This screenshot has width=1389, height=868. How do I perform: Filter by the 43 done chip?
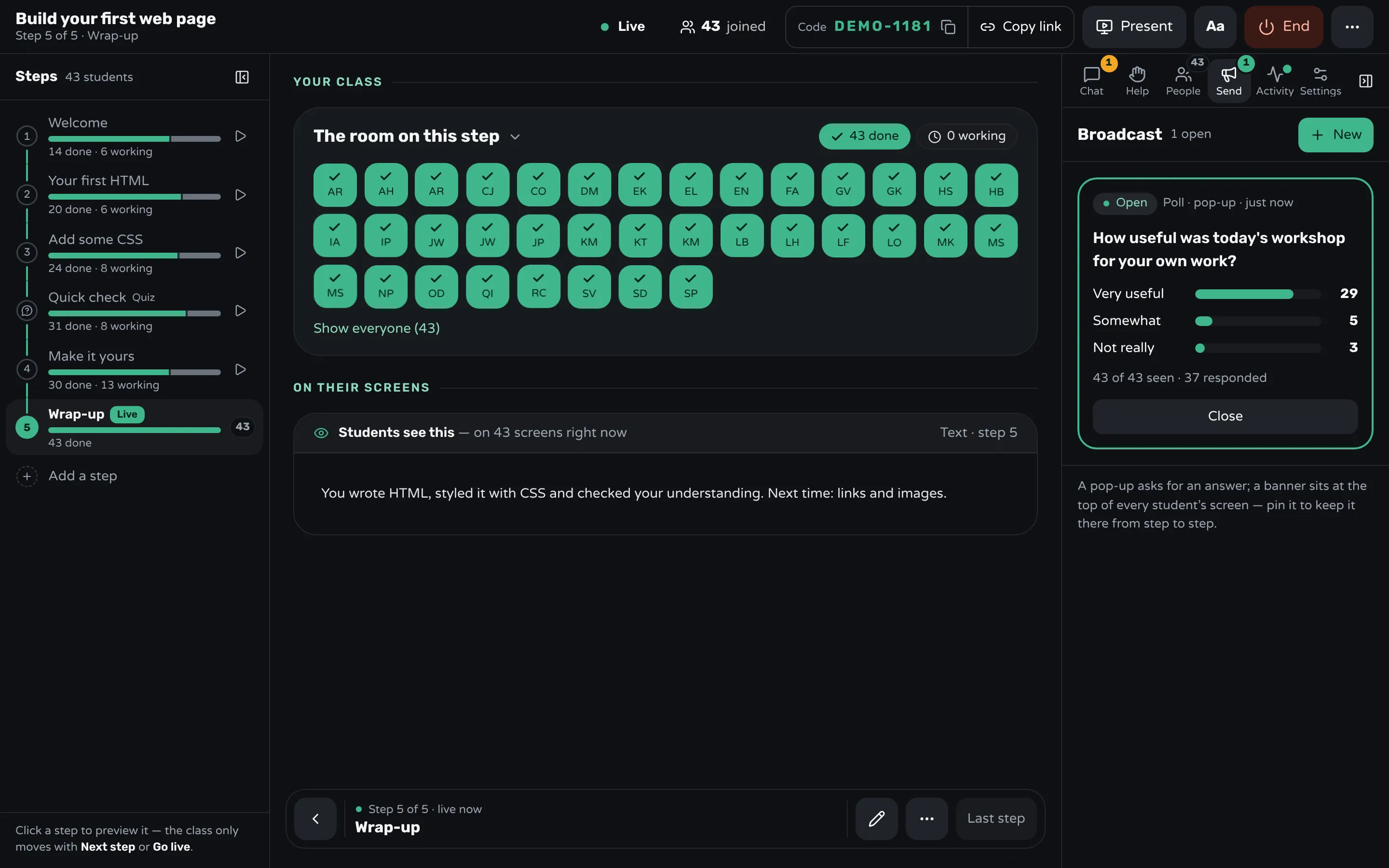[x=864, y=136]
